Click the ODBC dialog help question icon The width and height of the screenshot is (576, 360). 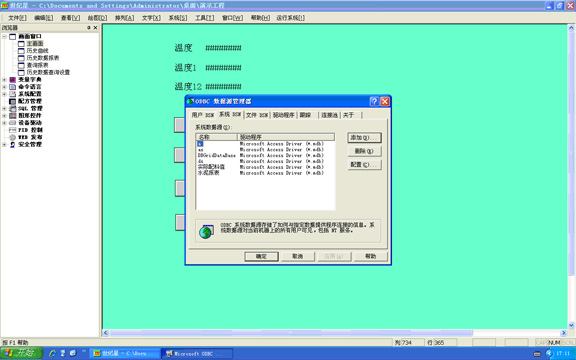click(374, 101)
